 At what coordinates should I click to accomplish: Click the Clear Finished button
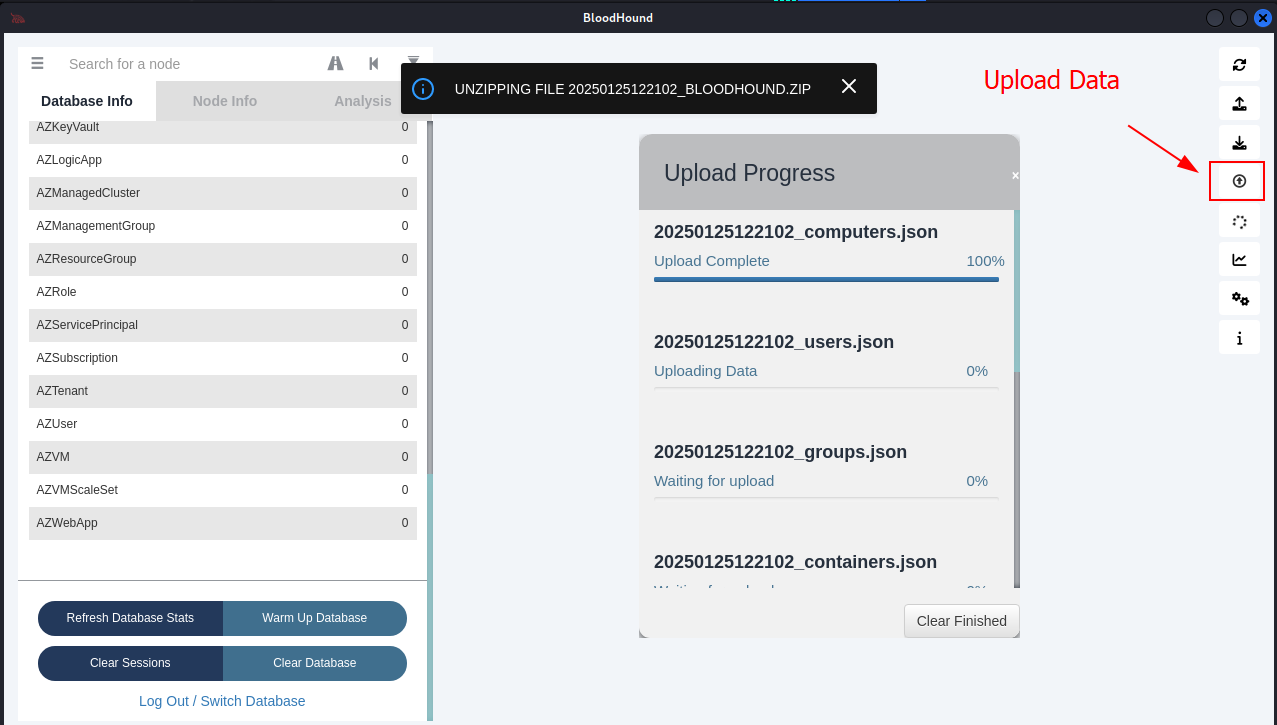coord(962,621)
